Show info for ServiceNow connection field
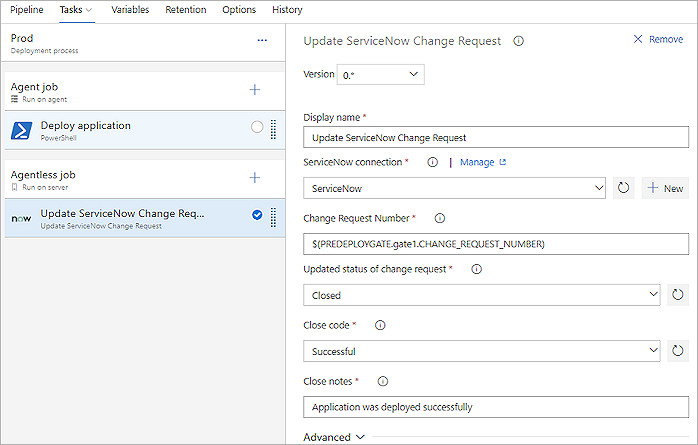The width and height of the screenshot is (698, 445). pos(433,162)
